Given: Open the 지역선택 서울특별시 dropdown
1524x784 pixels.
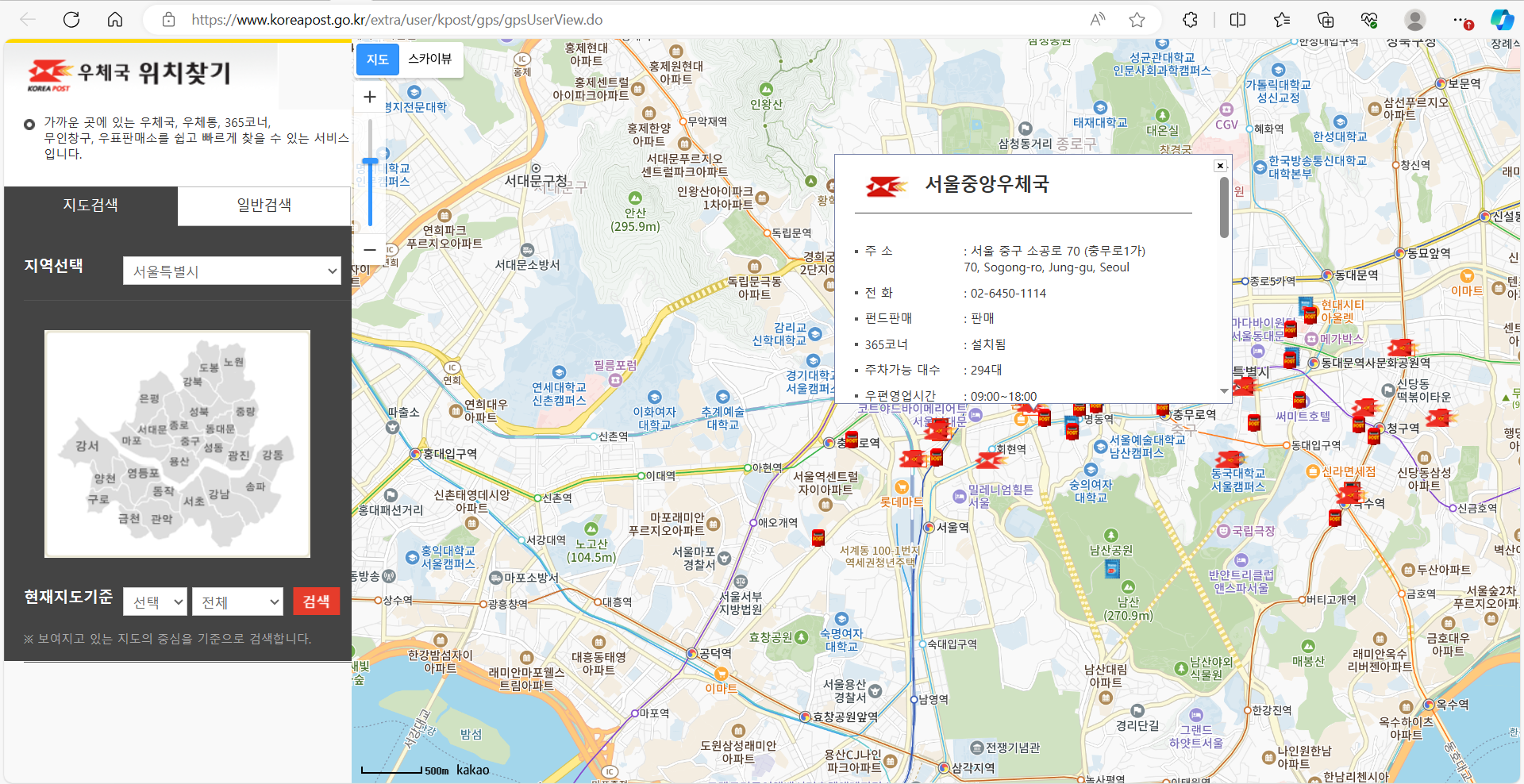Looking at the screenshot, I should [x=233, y=271].
